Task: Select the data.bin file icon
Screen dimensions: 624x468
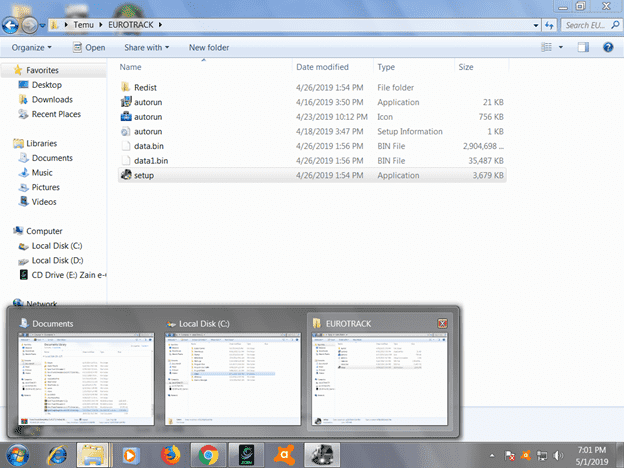Action: point(126,146)
